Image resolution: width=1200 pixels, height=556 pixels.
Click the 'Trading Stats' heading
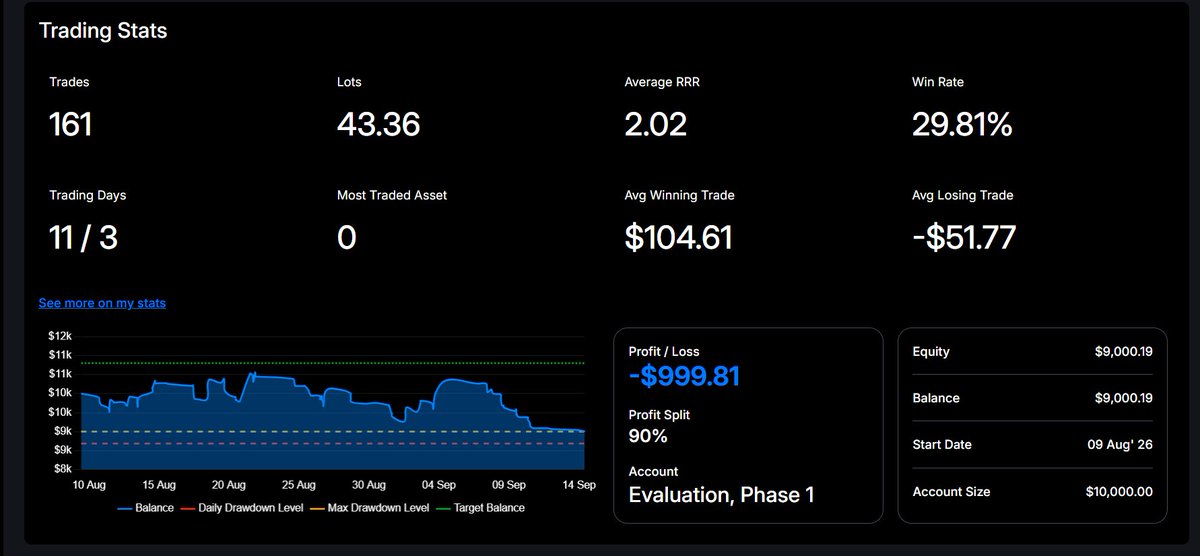103,31
